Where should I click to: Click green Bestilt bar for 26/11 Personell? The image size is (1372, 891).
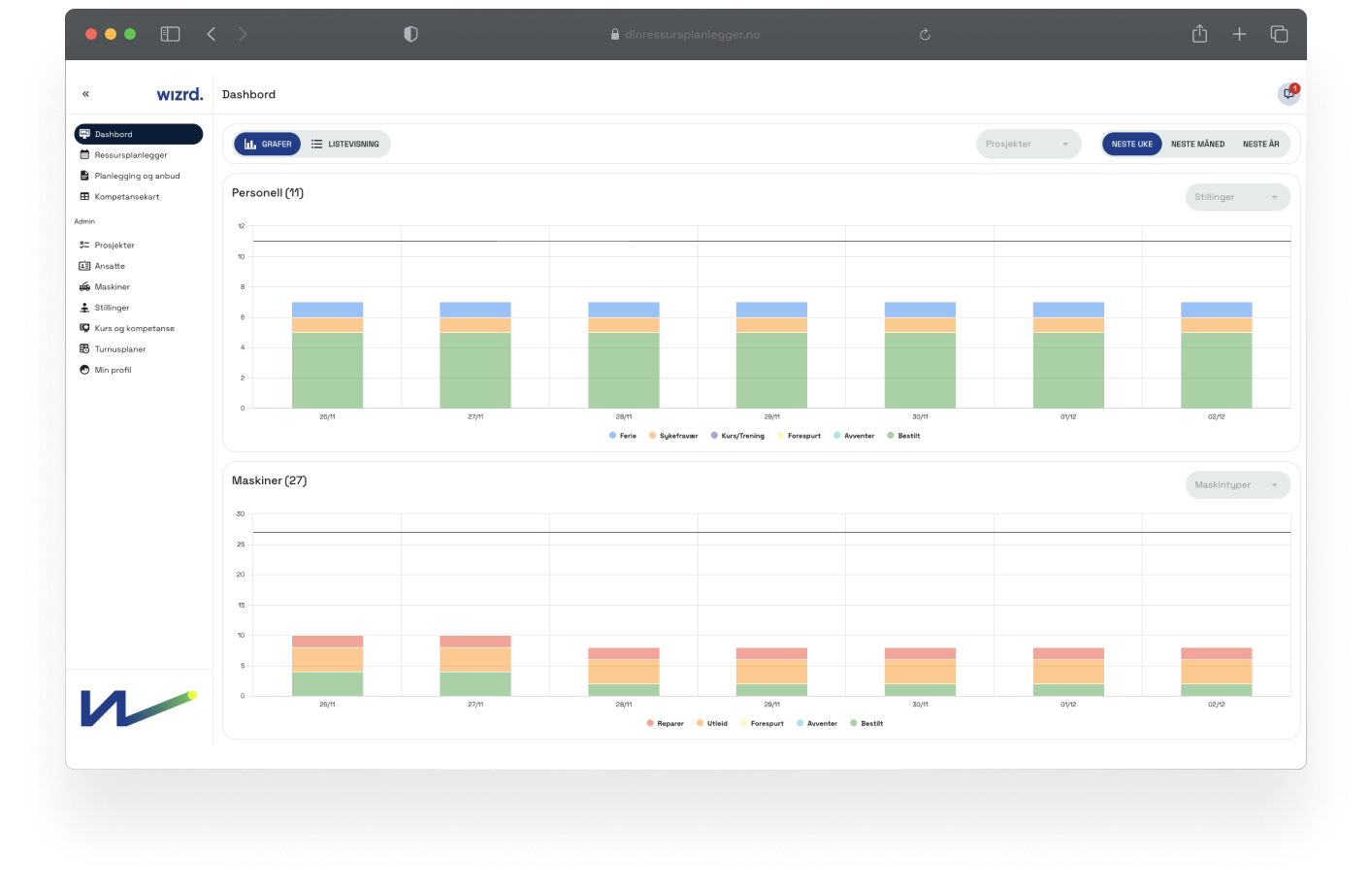[328, 371]
